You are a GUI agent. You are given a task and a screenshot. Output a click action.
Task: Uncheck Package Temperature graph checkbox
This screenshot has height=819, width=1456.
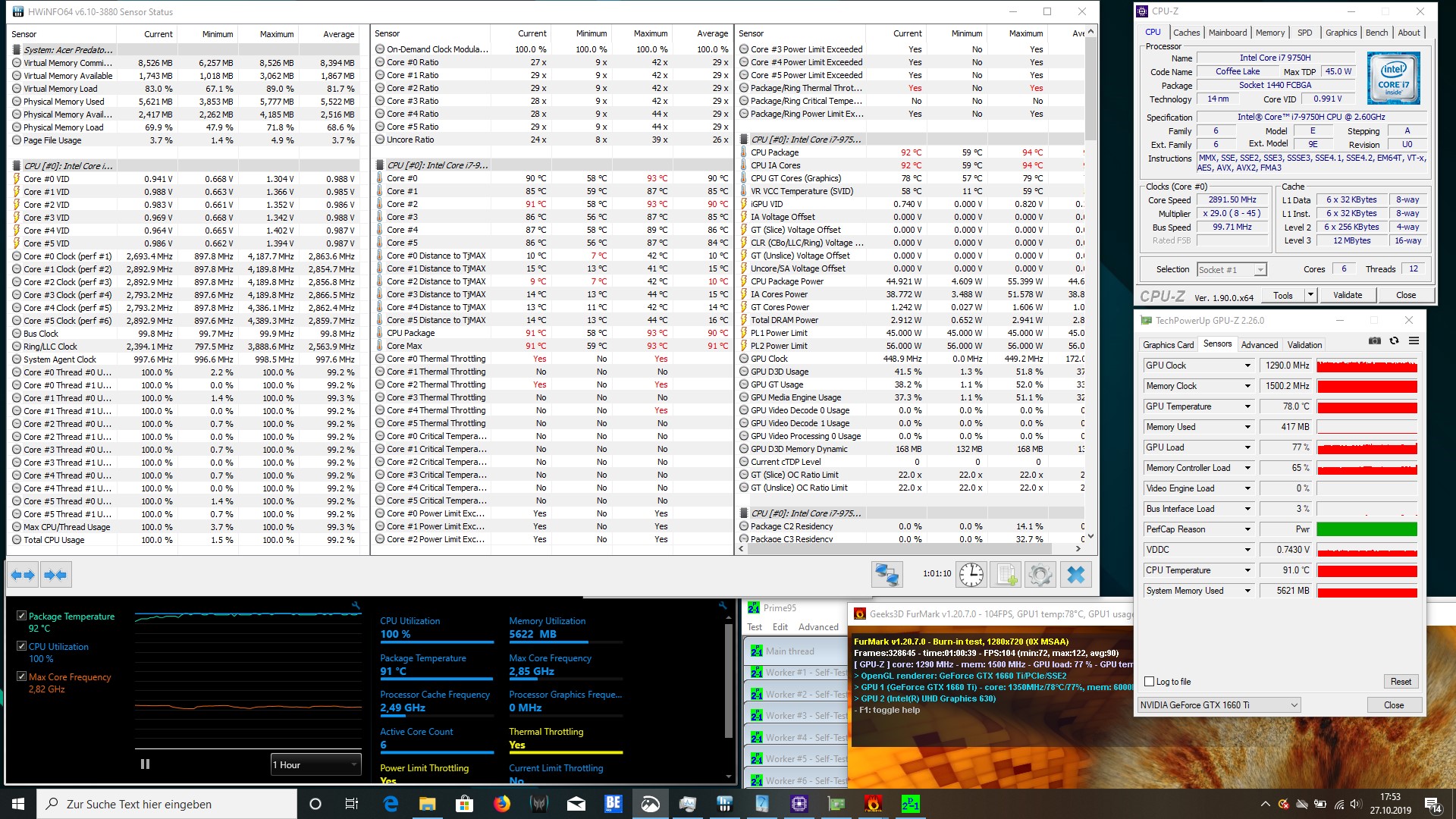pos(21,617)
